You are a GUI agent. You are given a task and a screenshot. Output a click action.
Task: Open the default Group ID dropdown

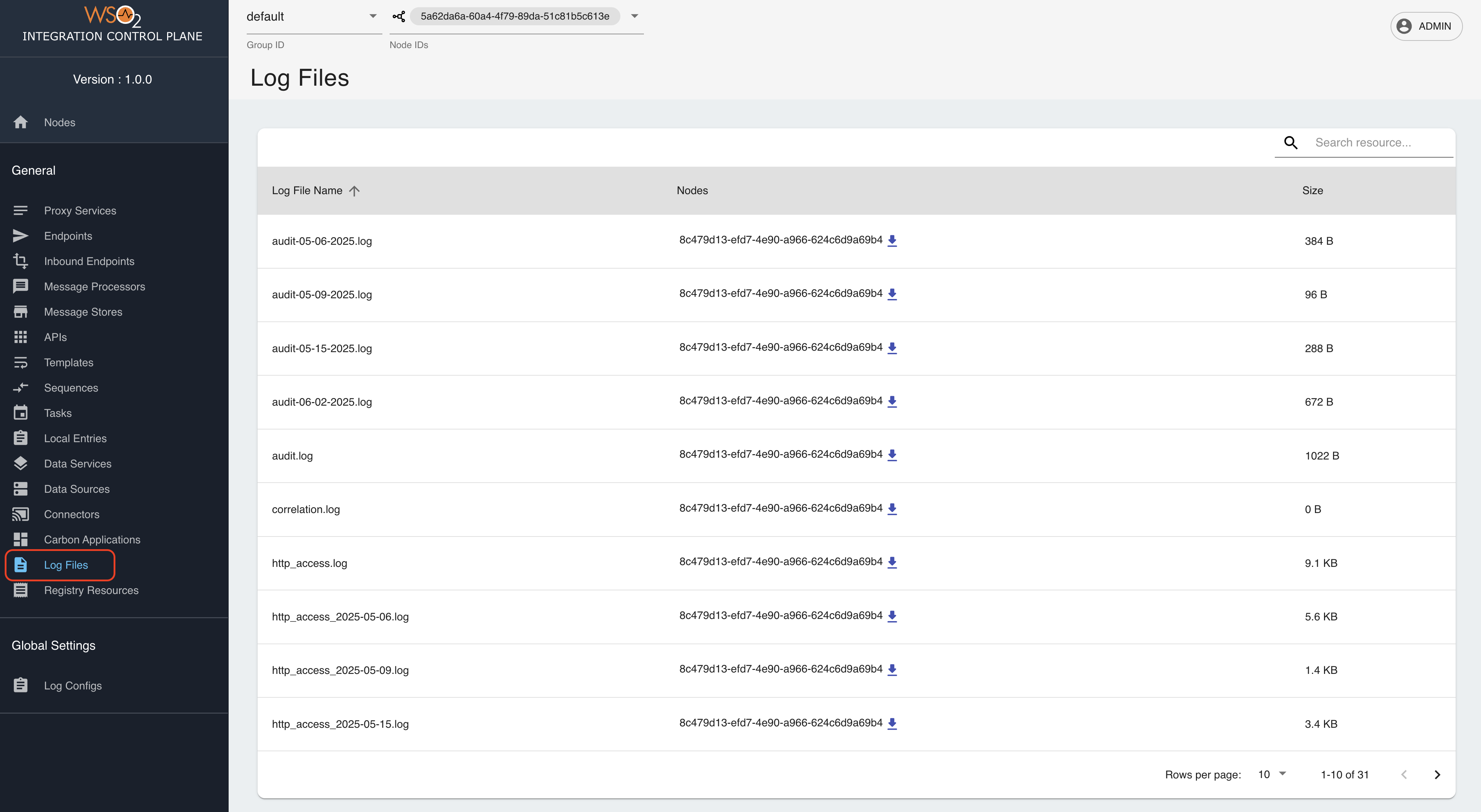(x=373, y=16)
